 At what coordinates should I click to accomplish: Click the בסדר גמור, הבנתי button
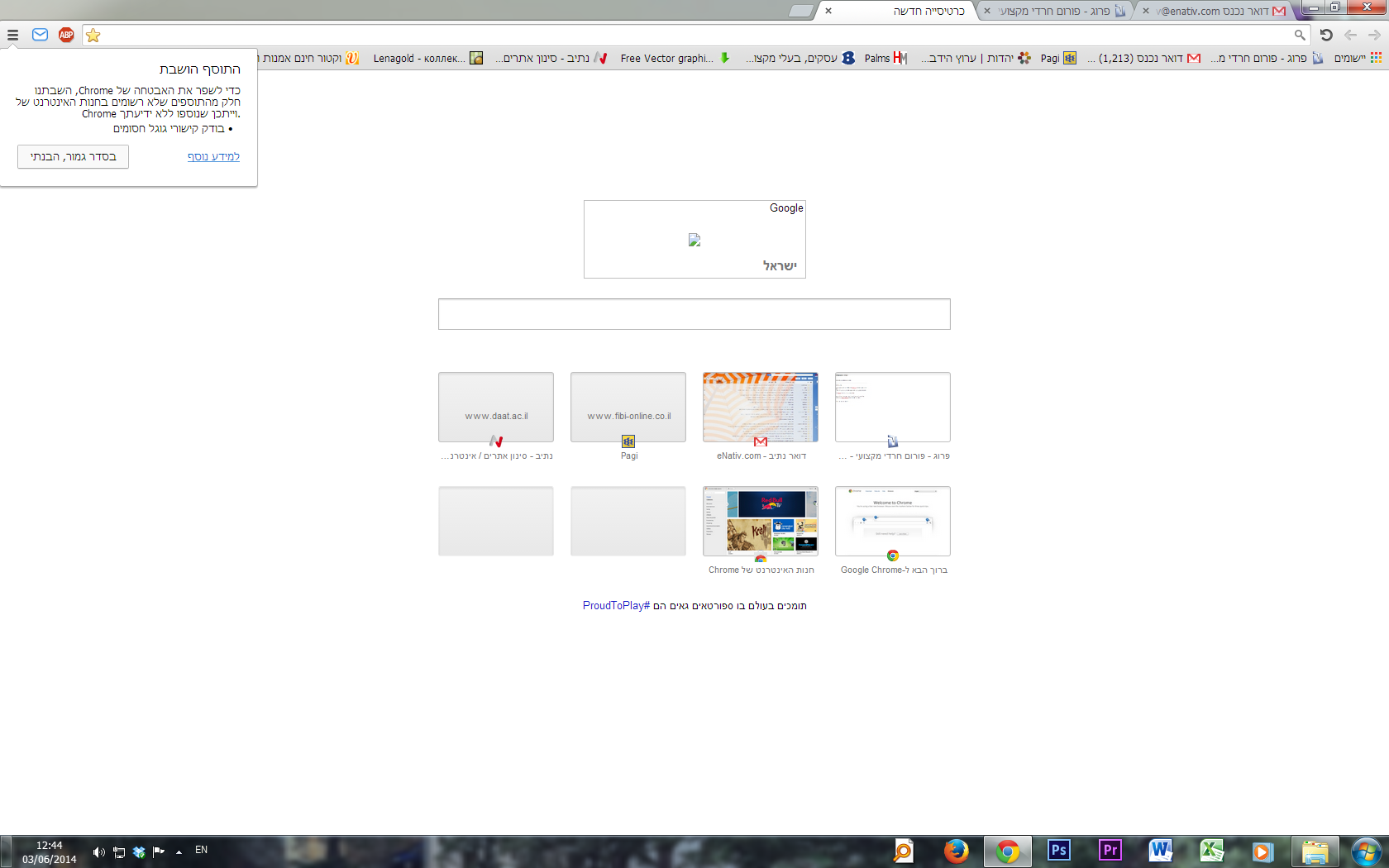tap(73, 156)
